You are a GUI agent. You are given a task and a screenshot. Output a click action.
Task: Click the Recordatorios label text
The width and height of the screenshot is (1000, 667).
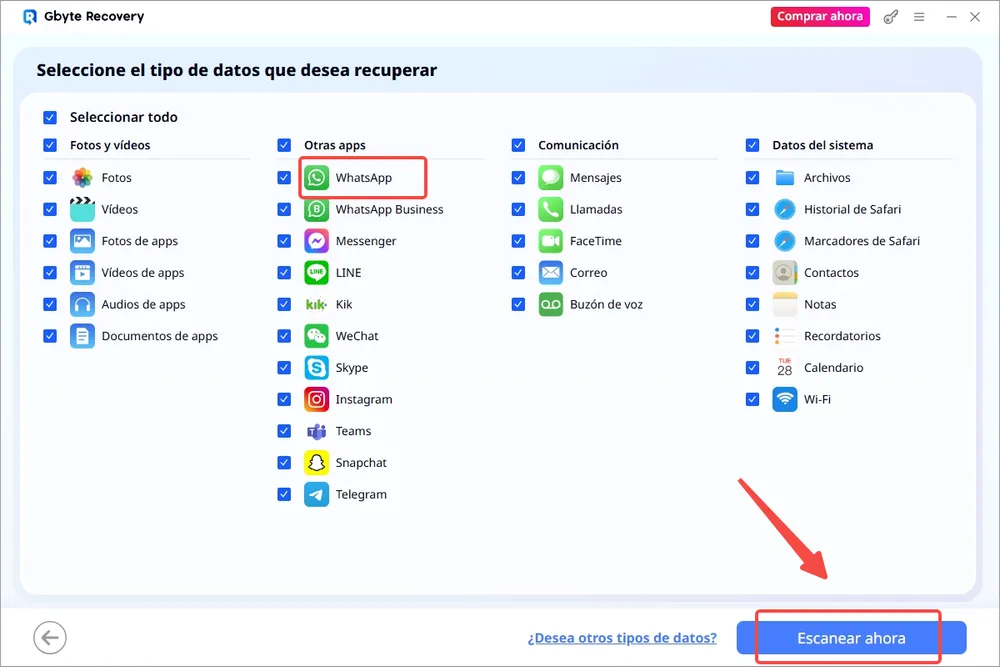pyautogui.click(x=842, y=336)
